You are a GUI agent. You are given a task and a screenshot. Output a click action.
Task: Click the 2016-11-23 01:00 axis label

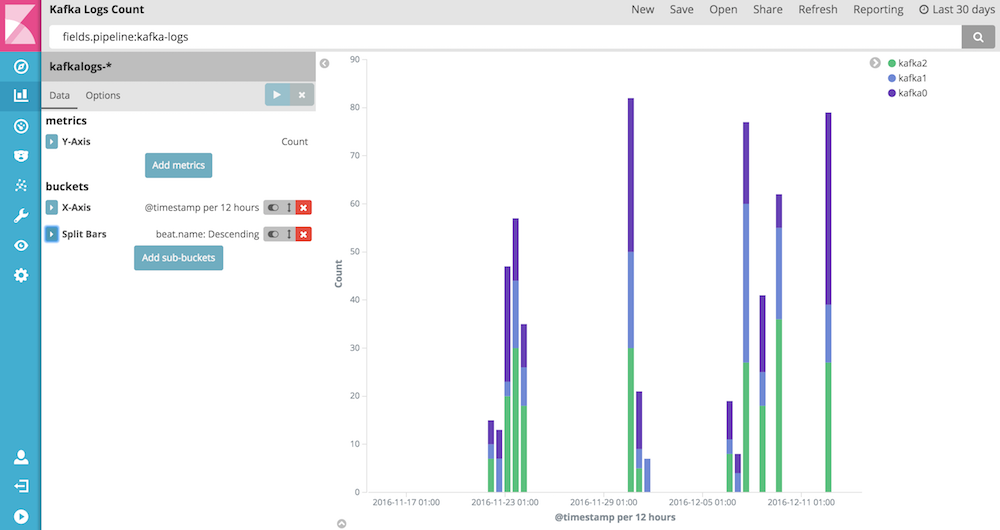(505, 503)
